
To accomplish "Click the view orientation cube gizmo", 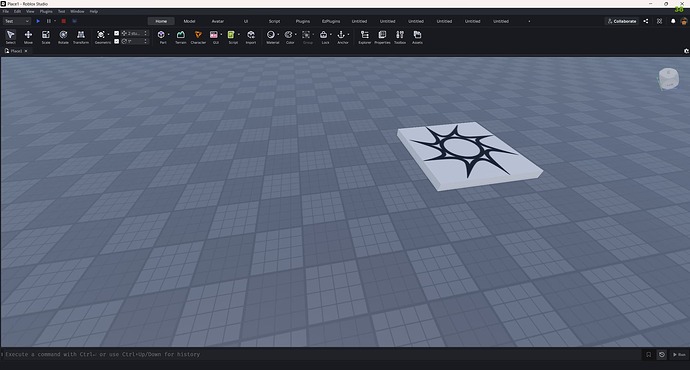I will [668, 79].
